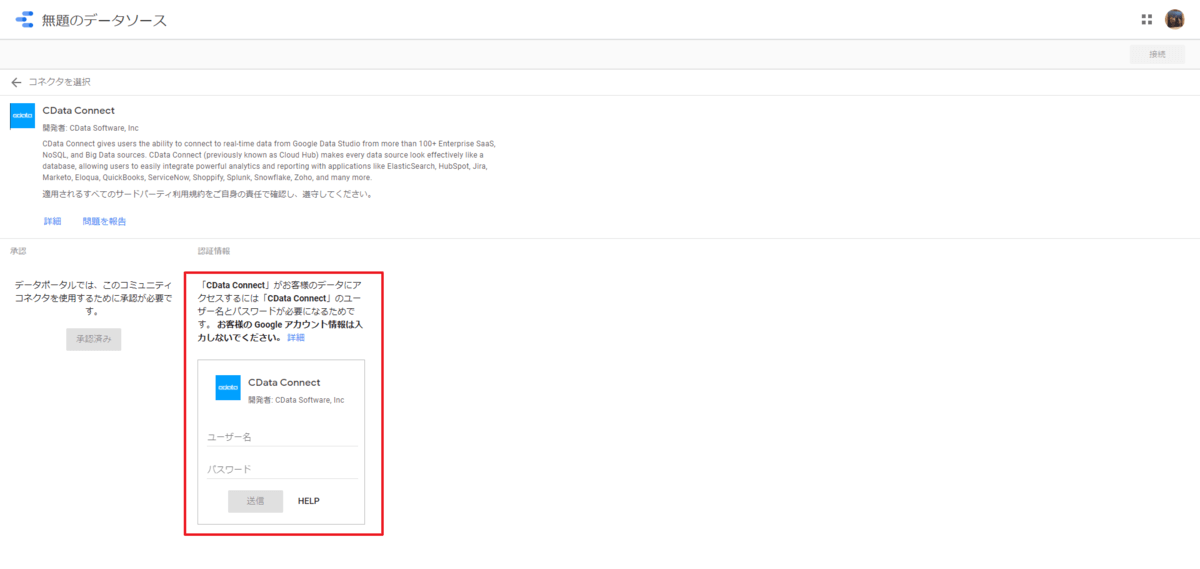Click the CData Connect title in login card

[284, 382]
